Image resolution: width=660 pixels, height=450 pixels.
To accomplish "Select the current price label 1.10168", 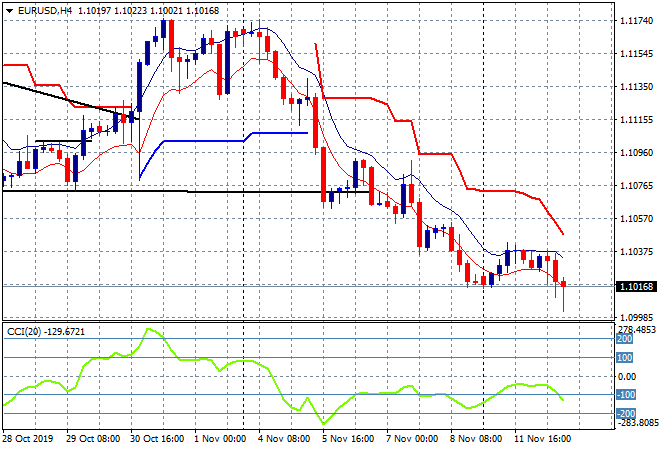I will pyautogui.click(x=638, y=287).
